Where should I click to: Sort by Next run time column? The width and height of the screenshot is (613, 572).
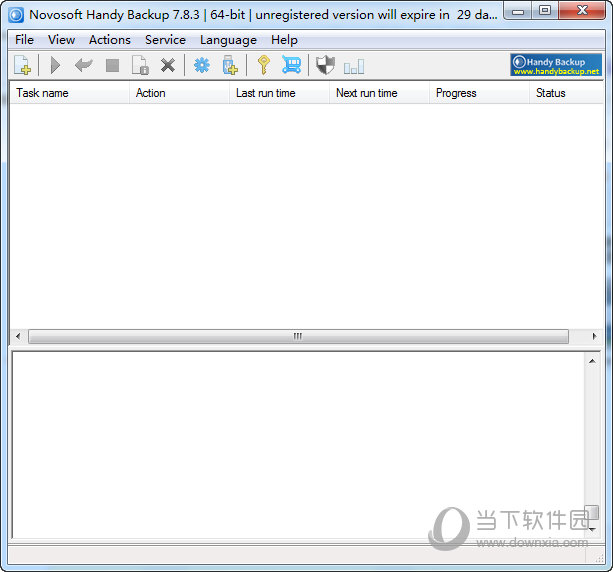(x=379, y=93)
